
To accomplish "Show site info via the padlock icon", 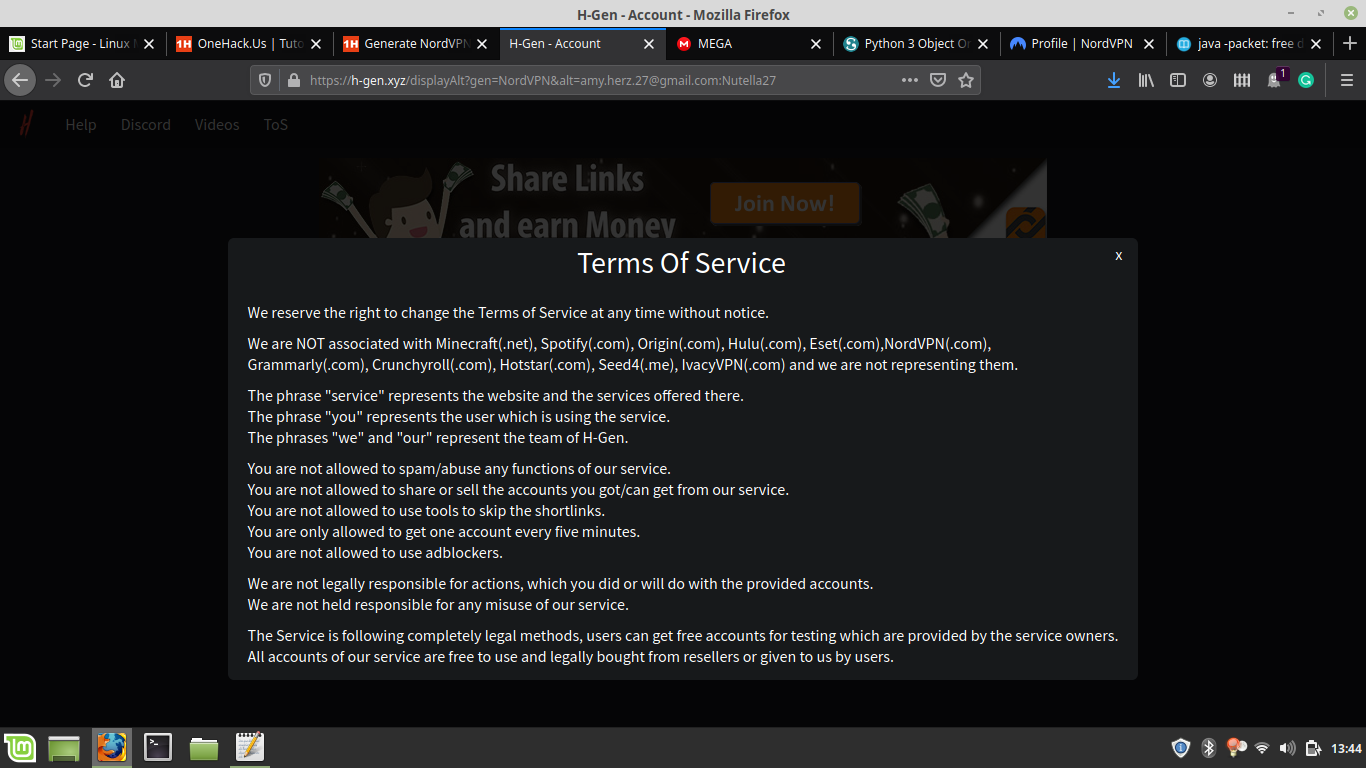I will [293, 80].
